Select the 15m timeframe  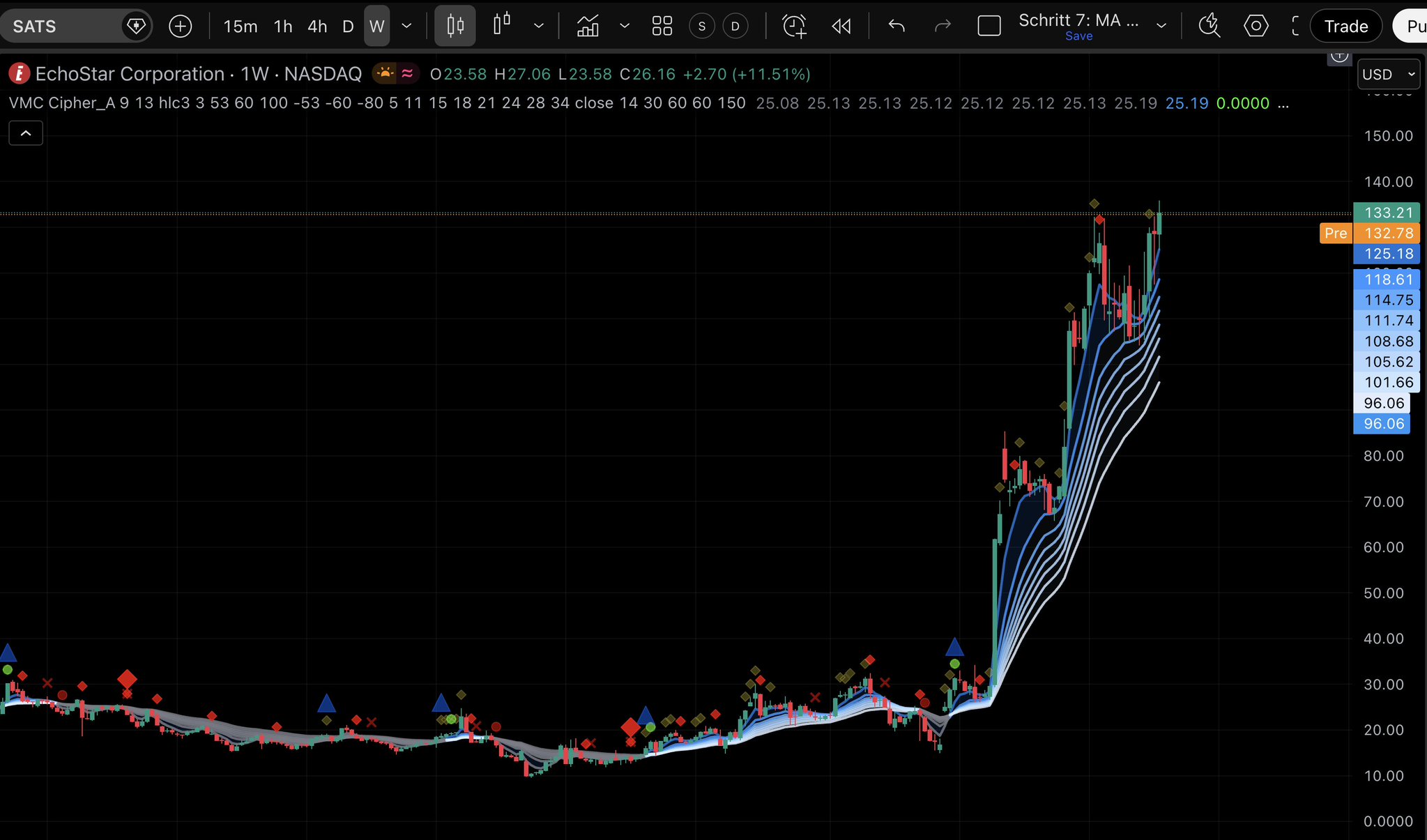click(x=240, y=26)
